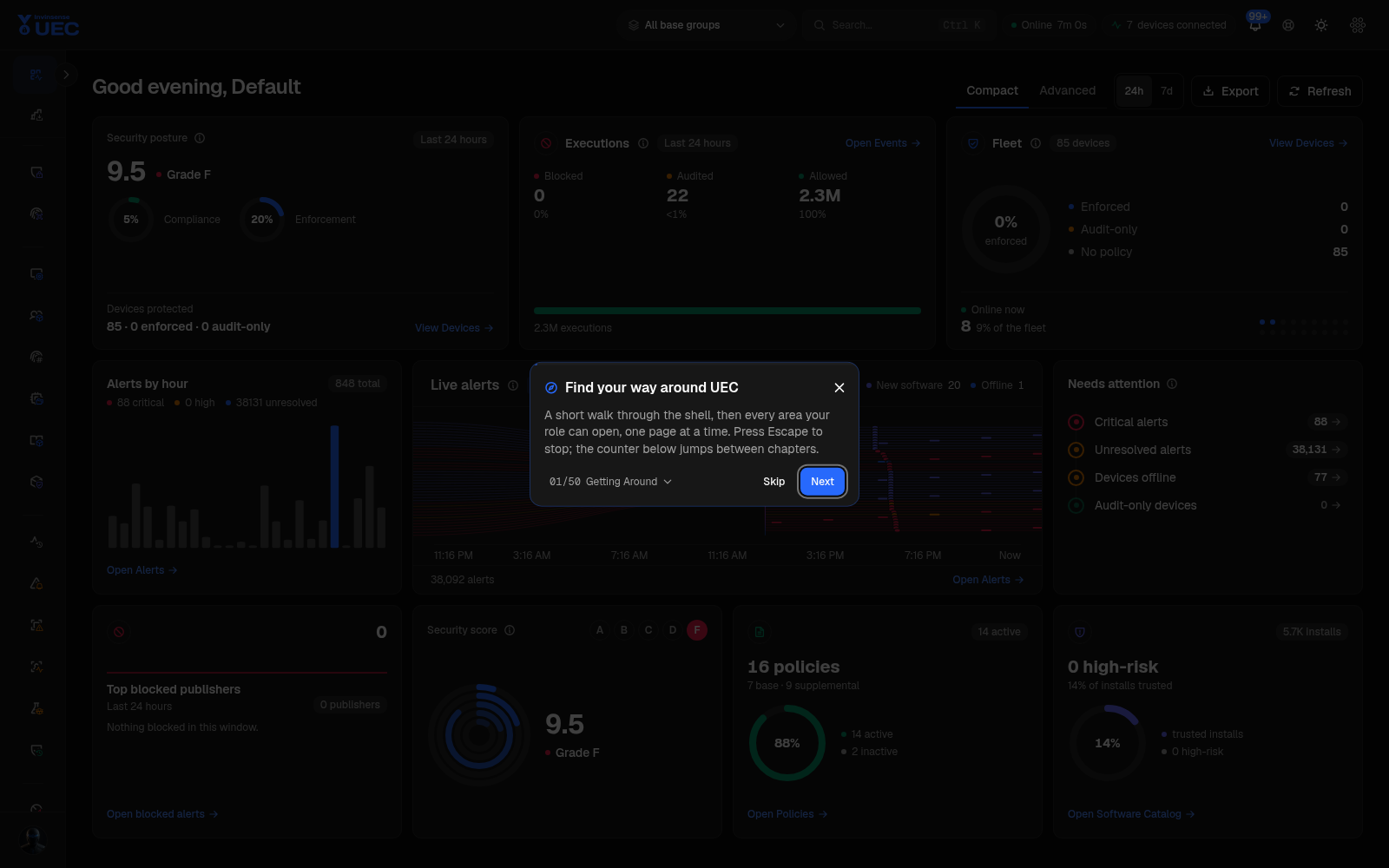Click Next in the tour dialog
The width and height of the screenshot is (1389, 868).
[x=822, y=482]
